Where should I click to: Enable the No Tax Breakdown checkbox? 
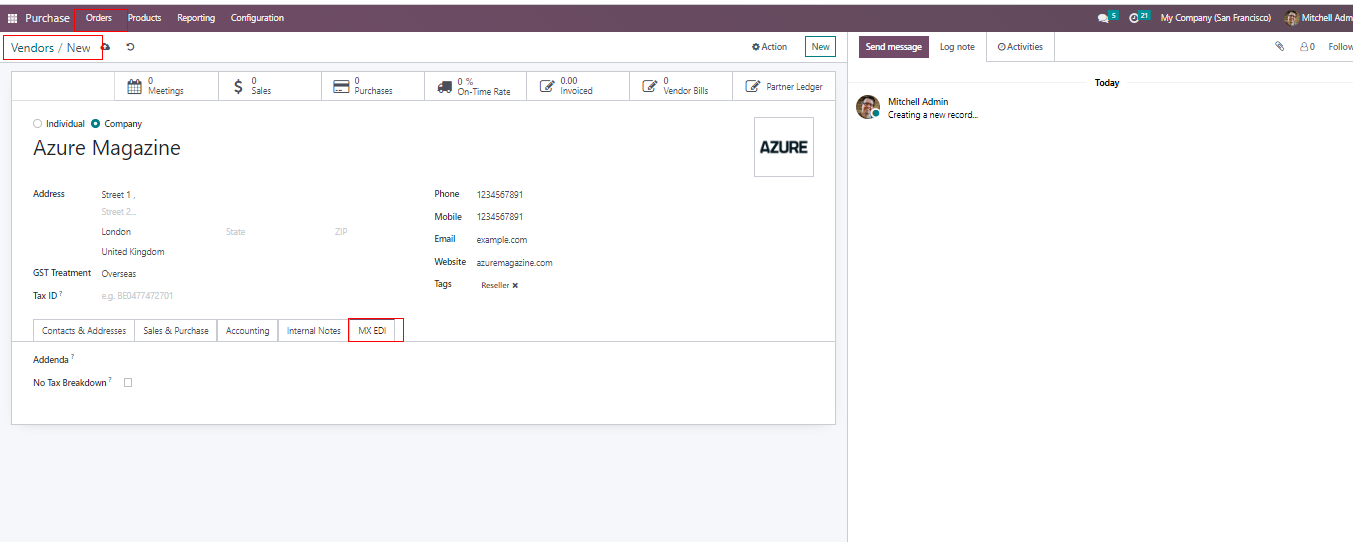click(127, 383)
